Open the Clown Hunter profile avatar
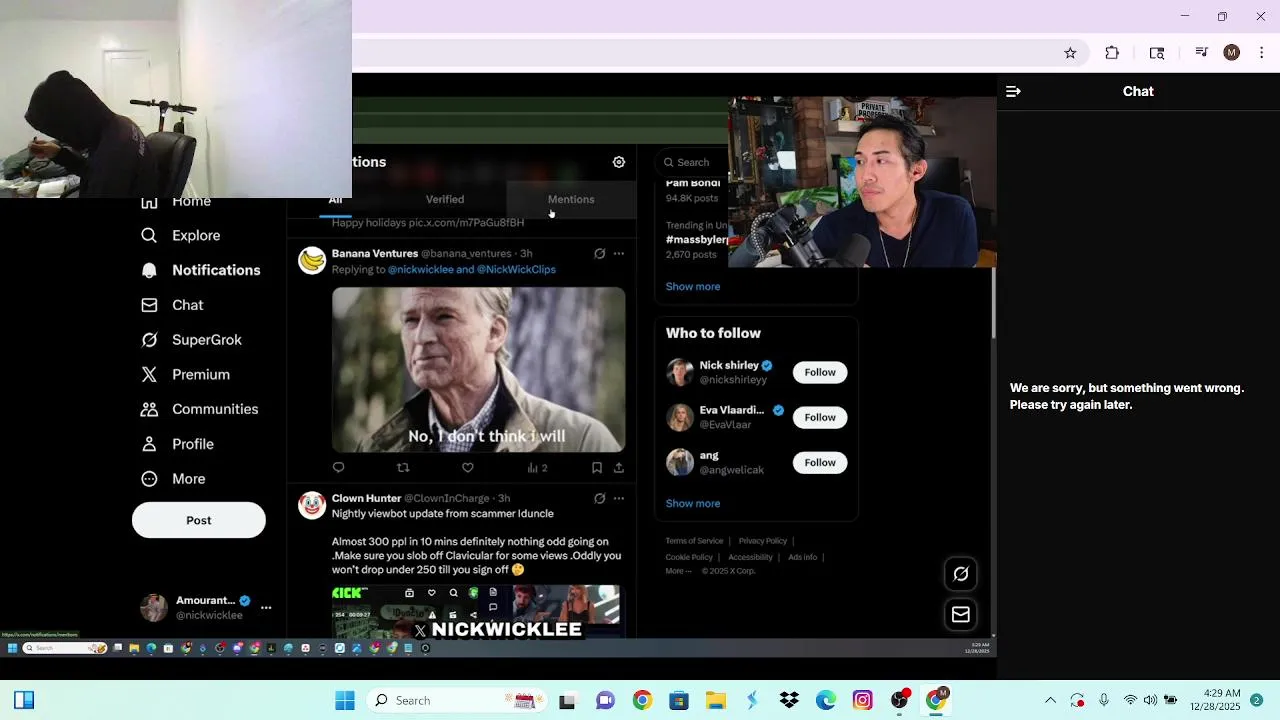 pyautogui.click(x=312, y=505)
